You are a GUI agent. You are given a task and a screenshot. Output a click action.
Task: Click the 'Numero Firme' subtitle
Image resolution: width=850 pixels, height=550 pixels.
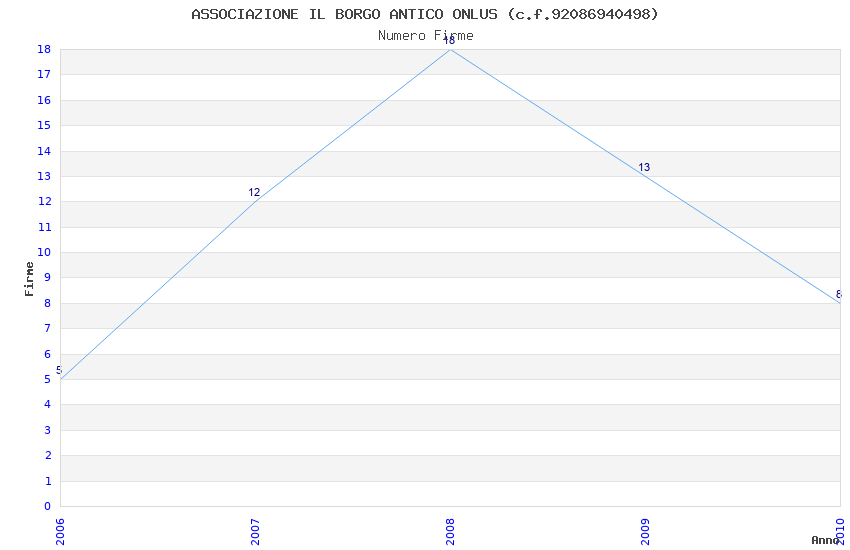pyautogui.click(x=426, y=36)
